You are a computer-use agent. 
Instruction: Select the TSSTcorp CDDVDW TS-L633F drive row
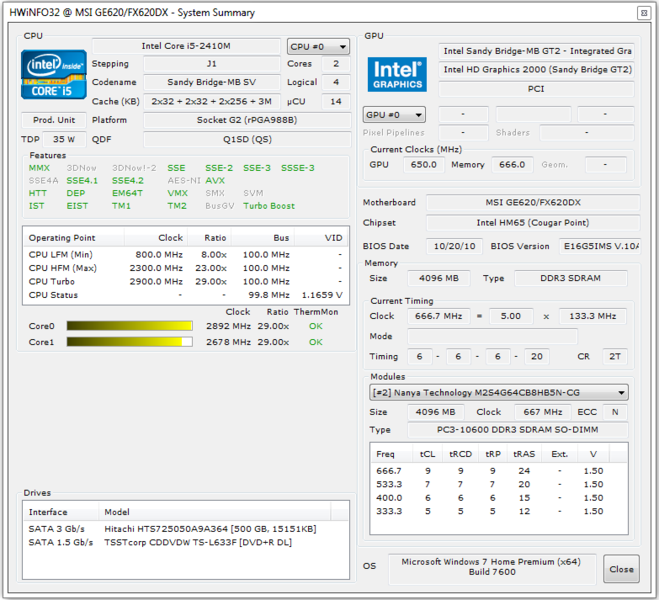point(185,542)
